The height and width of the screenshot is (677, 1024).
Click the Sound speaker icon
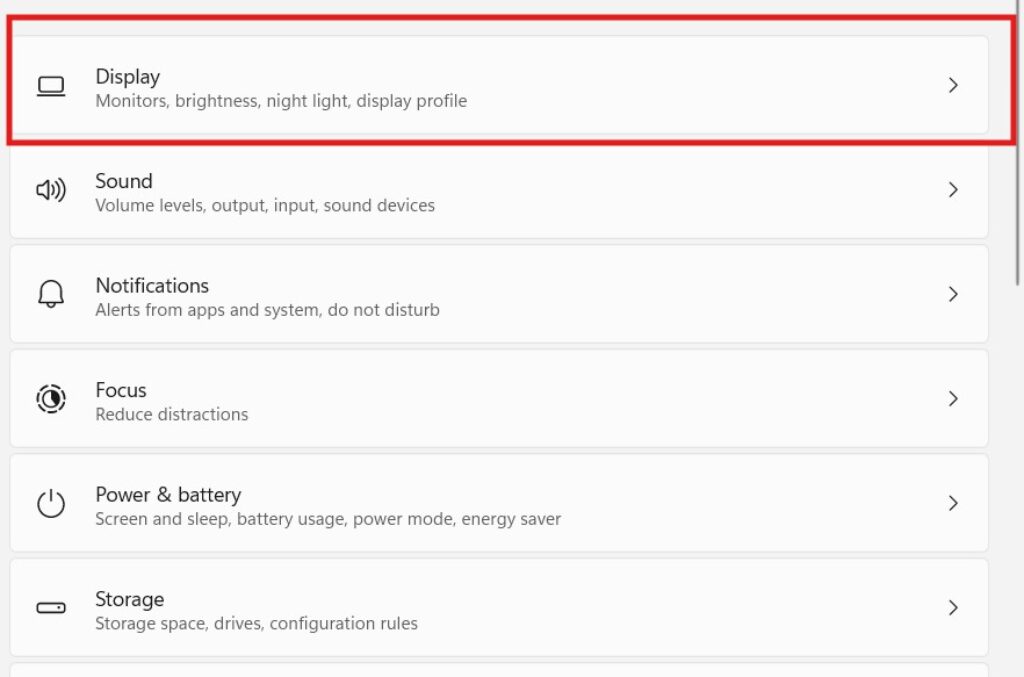[x=50, y=190]
